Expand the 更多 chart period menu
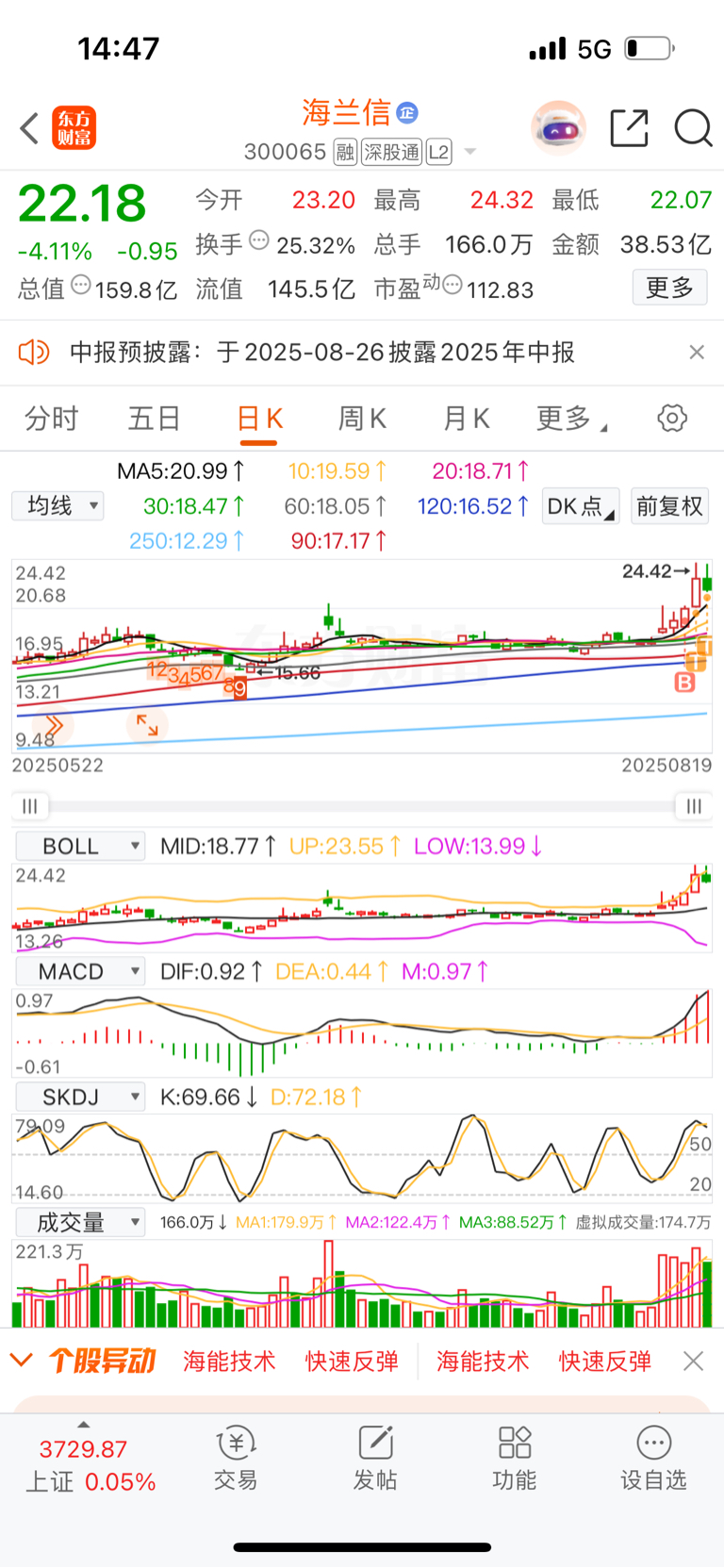This screenshot has width=724, height=1568. [x=570, y=418]
